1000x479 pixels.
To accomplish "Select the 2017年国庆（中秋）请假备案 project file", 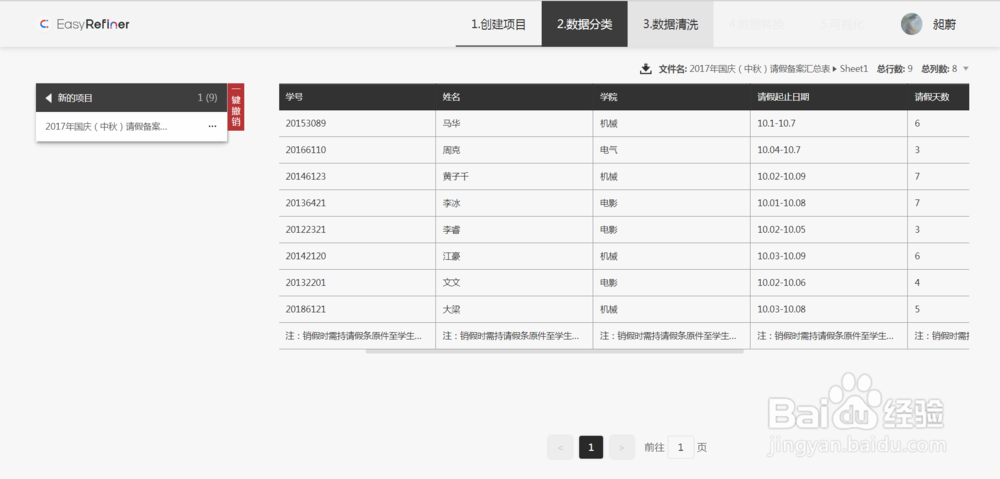I will coord(131,126).
